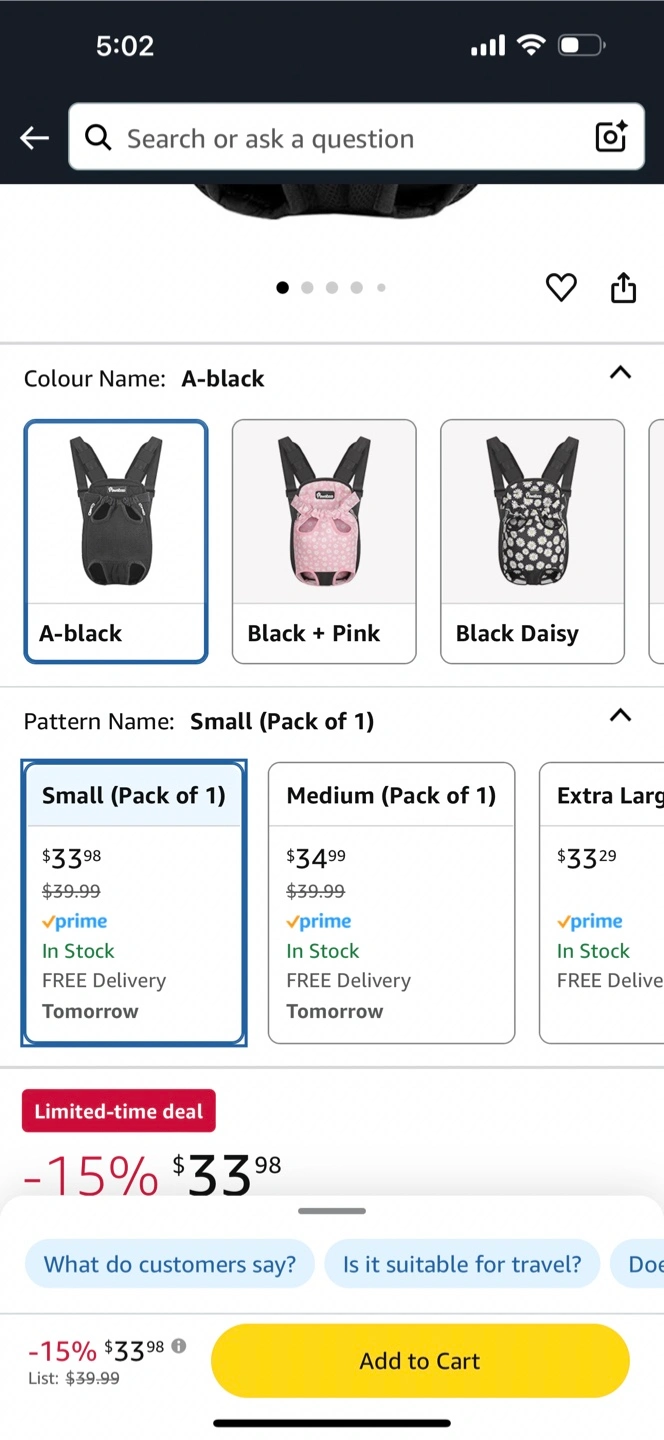Focus the search or ask a question field

click(x=340, y=138)
